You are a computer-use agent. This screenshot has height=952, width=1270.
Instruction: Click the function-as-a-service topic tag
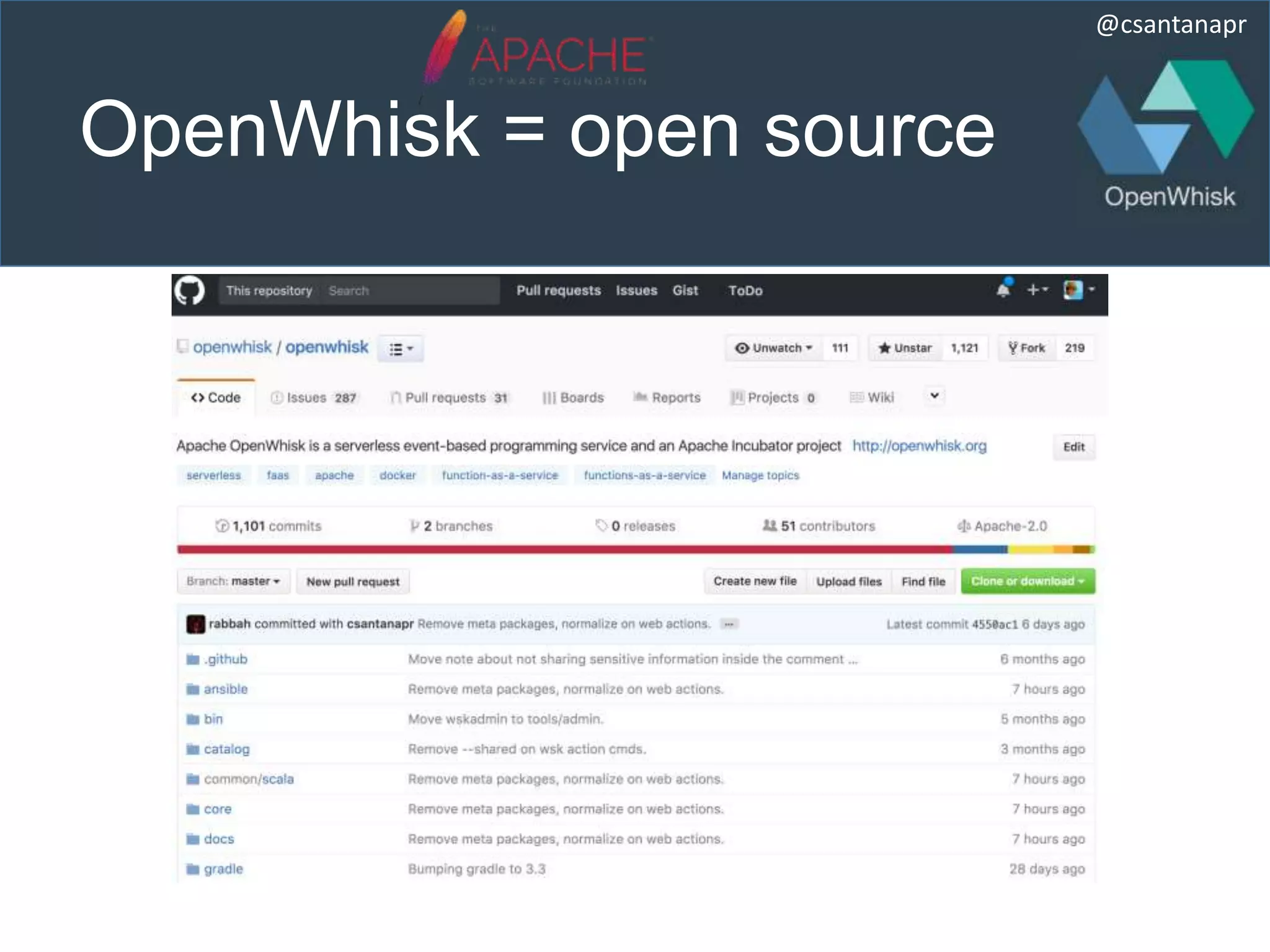pos(500,475)
